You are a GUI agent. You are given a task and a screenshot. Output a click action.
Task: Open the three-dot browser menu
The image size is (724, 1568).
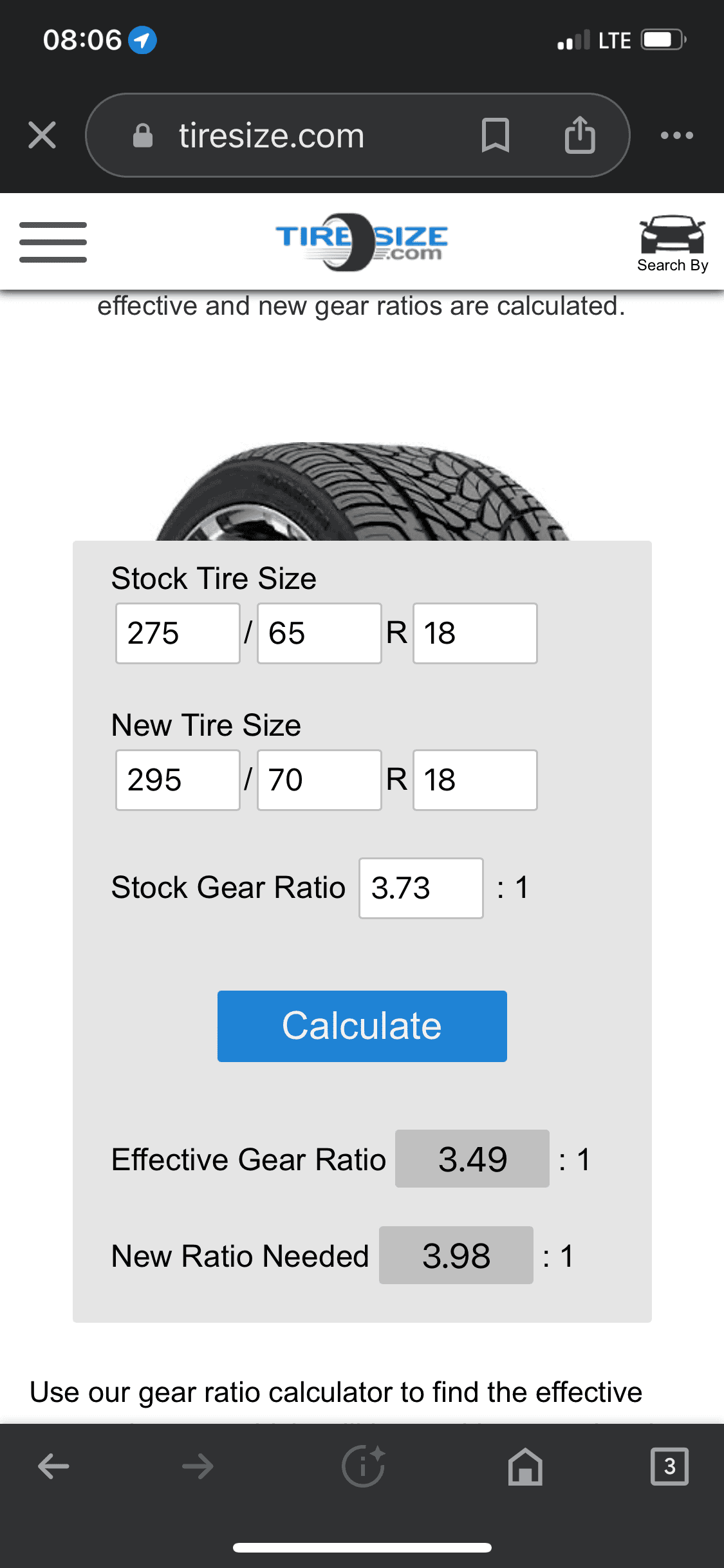676,135
